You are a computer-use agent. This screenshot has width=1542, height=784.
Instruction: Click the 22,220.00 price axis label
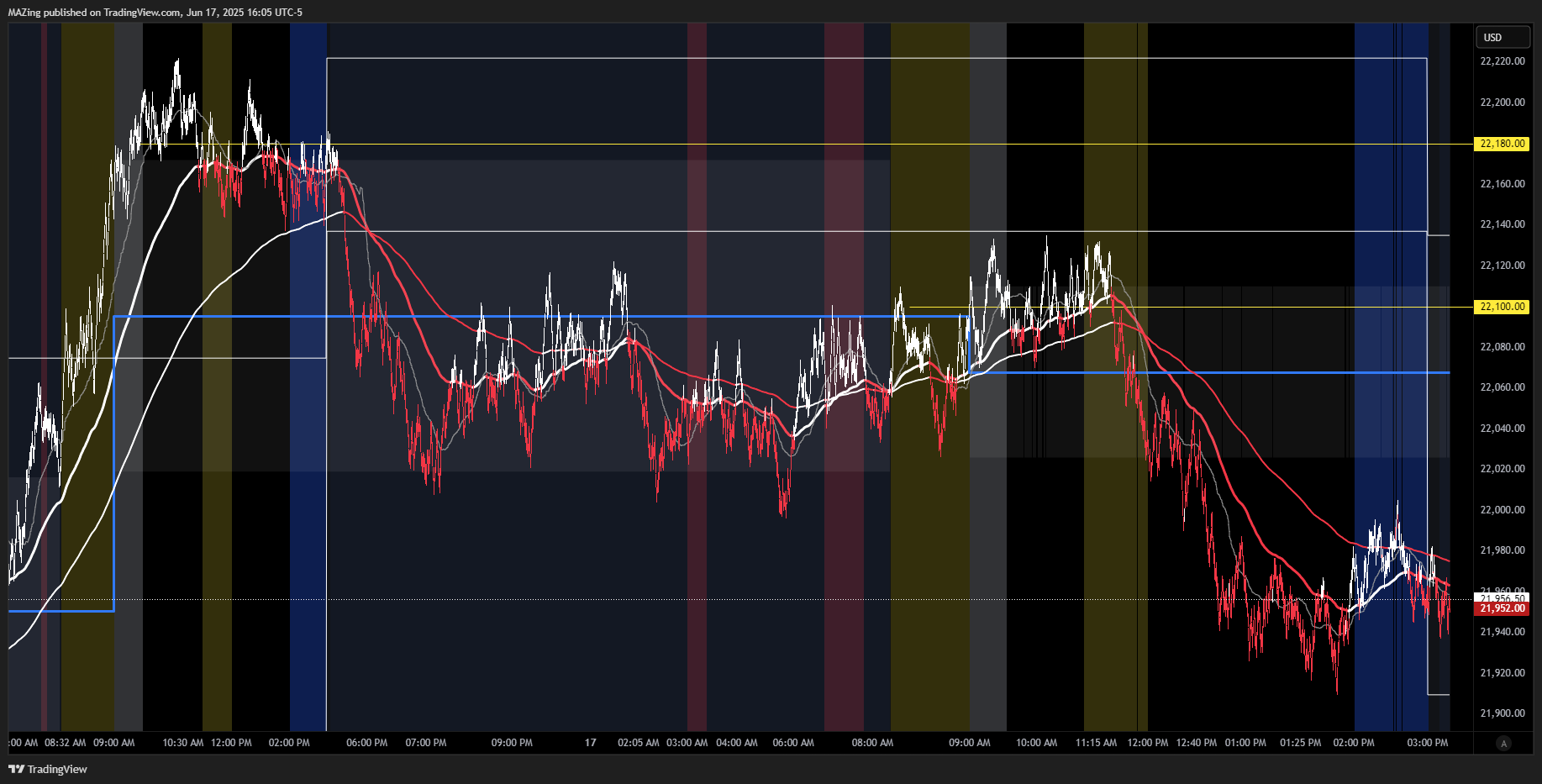pyautogui.click(x=1503, y=61)
